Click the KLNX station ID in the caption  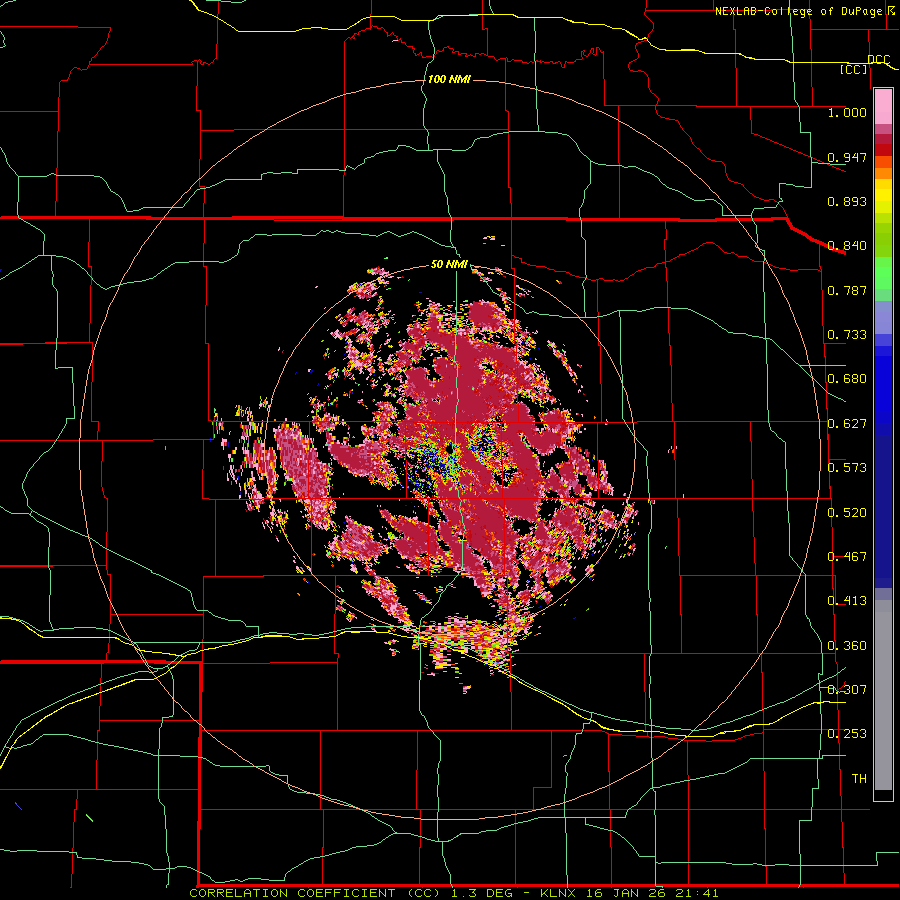557,893
